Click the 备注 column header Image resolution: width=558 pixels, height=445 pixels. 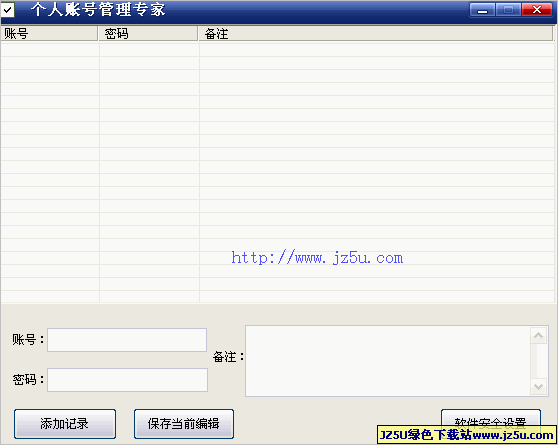coord(375,34)
